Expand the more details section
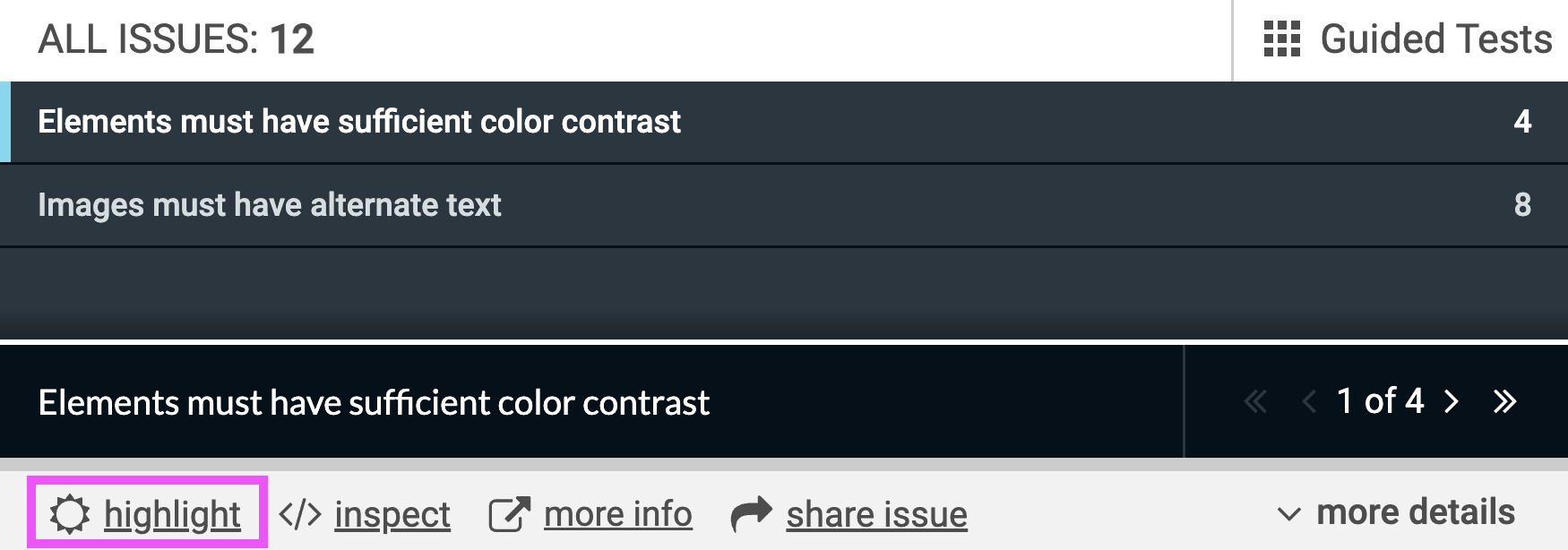 point(1416,512)
